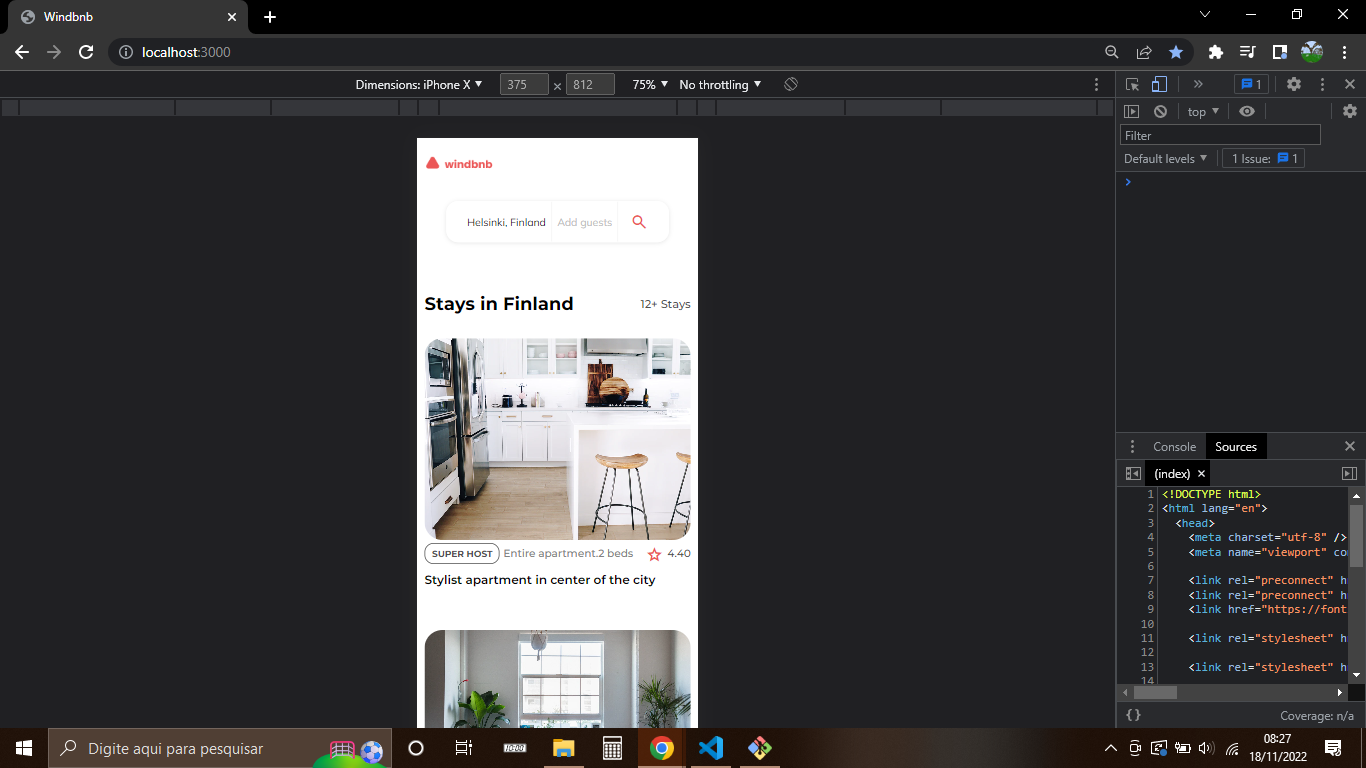Click the eye icon for live expressions
Screen dimensions: 1366x768
pyautogui.click(x=1246, y=111)
